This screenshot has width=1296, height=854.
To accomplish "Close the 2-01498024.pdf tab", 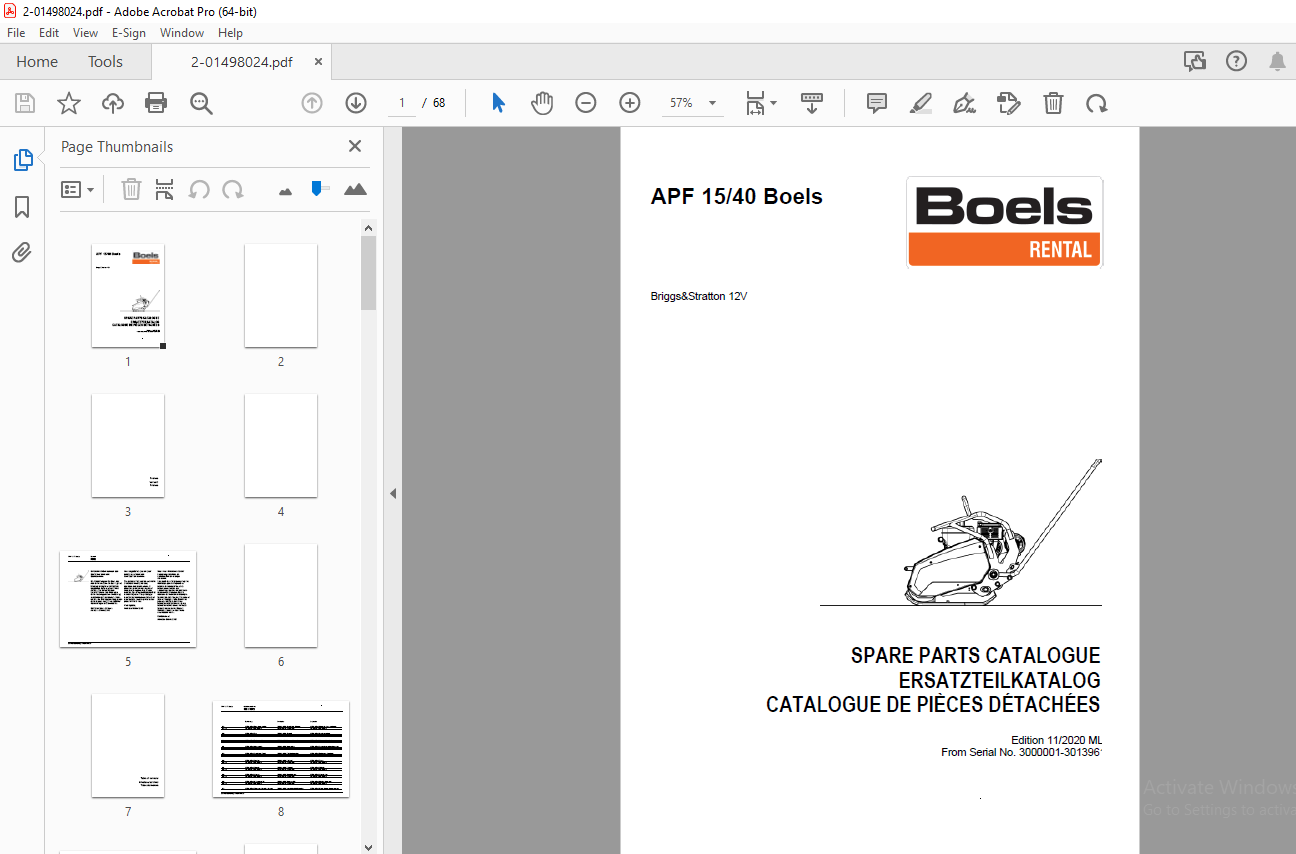I will (318, 62).
